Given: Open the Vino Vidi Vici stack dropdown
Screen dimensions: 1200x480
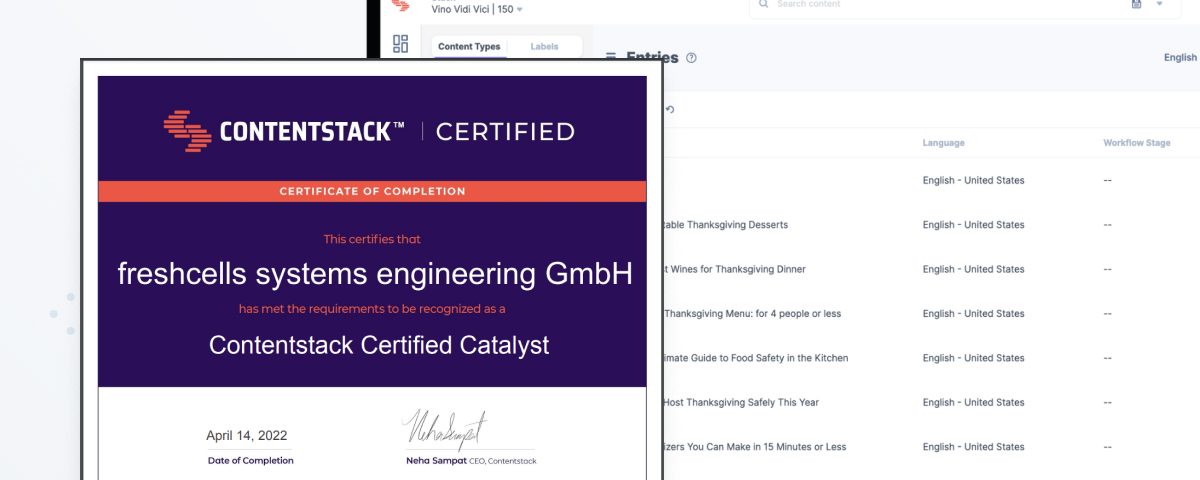Looking at the screenshot, I should 477,9.
